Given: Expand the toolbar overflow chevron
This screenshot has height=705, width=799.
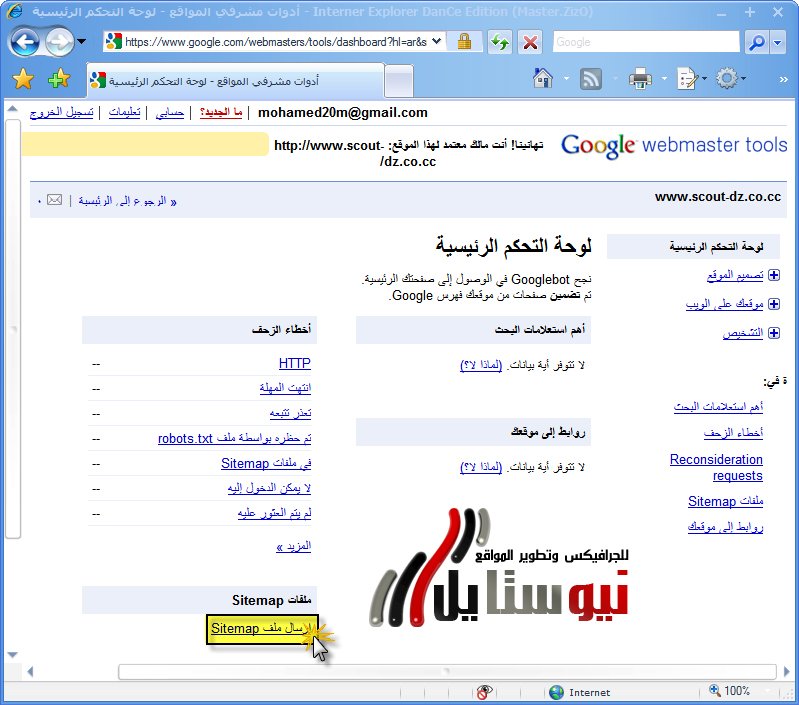Looking at the screenshot, I should pos(784,79).
